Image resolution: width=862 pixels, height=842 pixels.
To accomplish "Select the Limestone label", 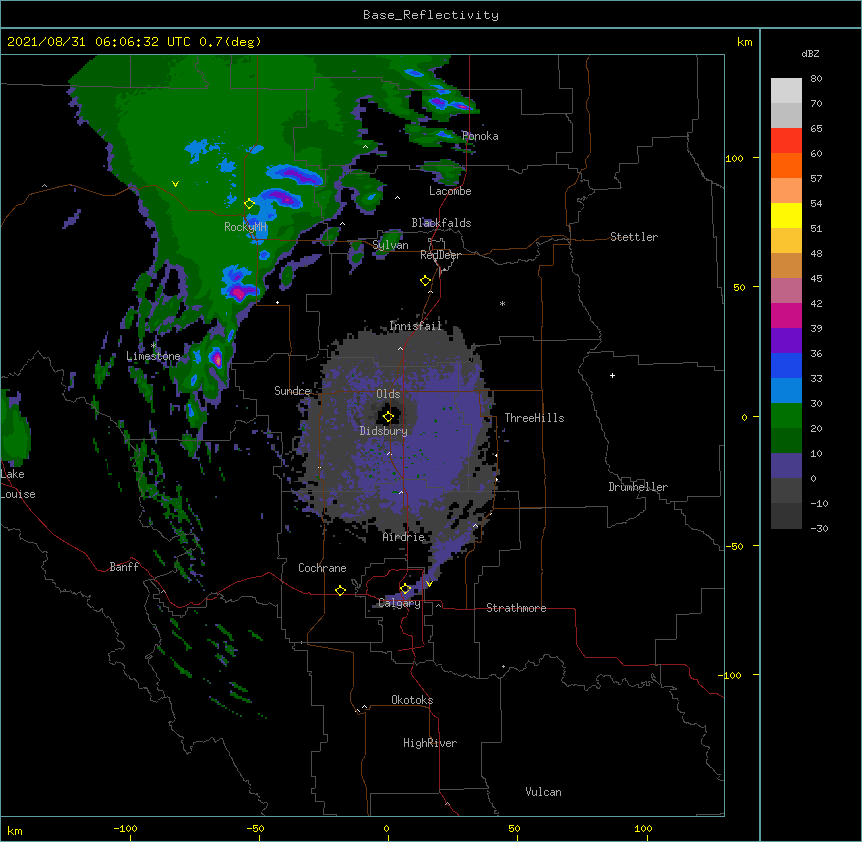I will click(x=153, y=356).
